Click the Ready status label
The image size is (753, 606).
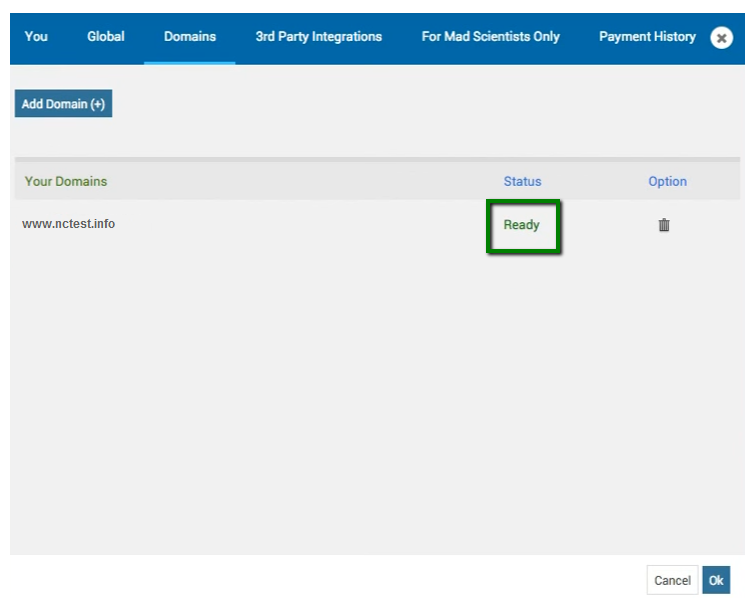click(x=522, y=225)
